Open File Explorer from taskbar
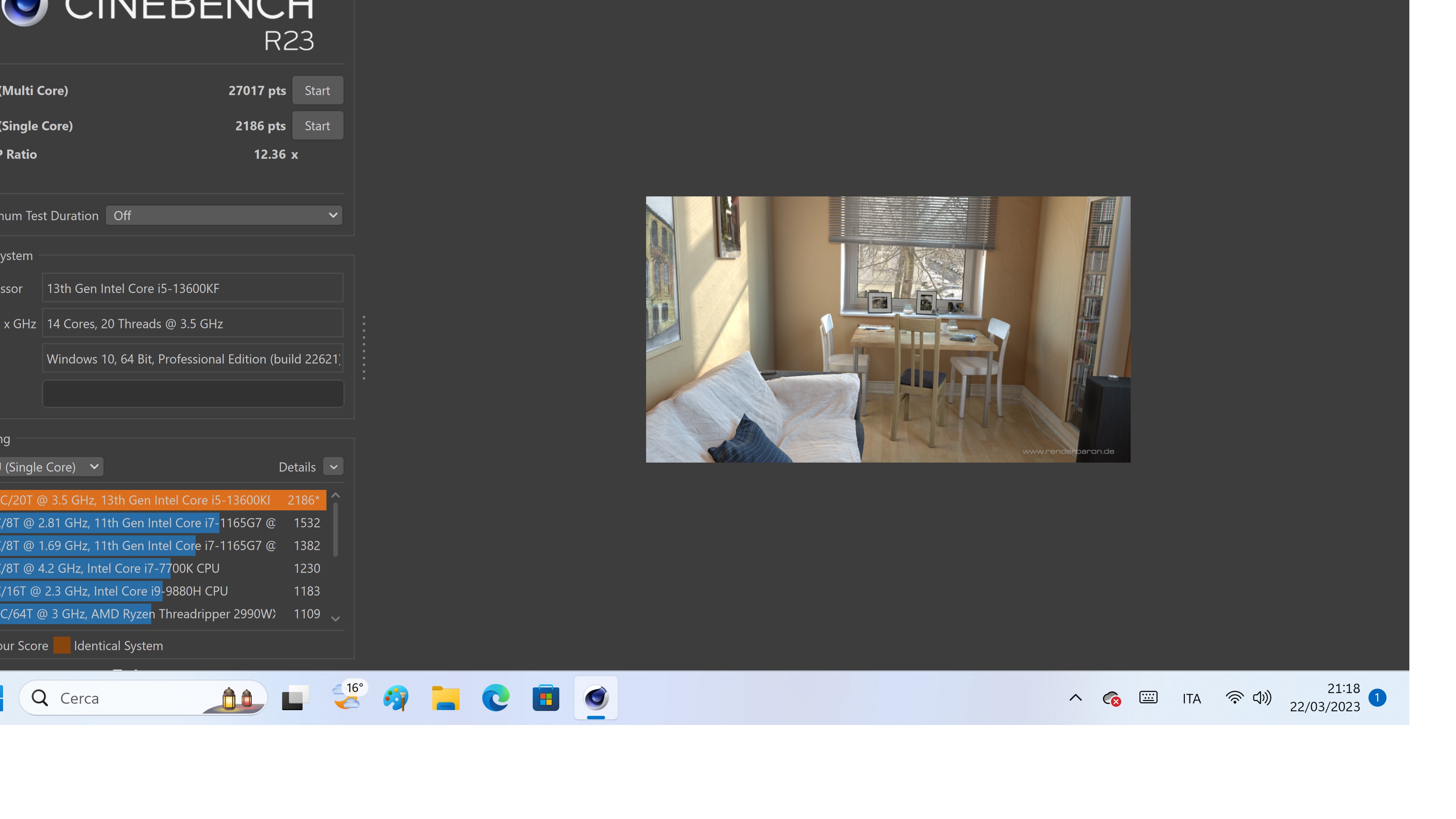 coord(446,698)
